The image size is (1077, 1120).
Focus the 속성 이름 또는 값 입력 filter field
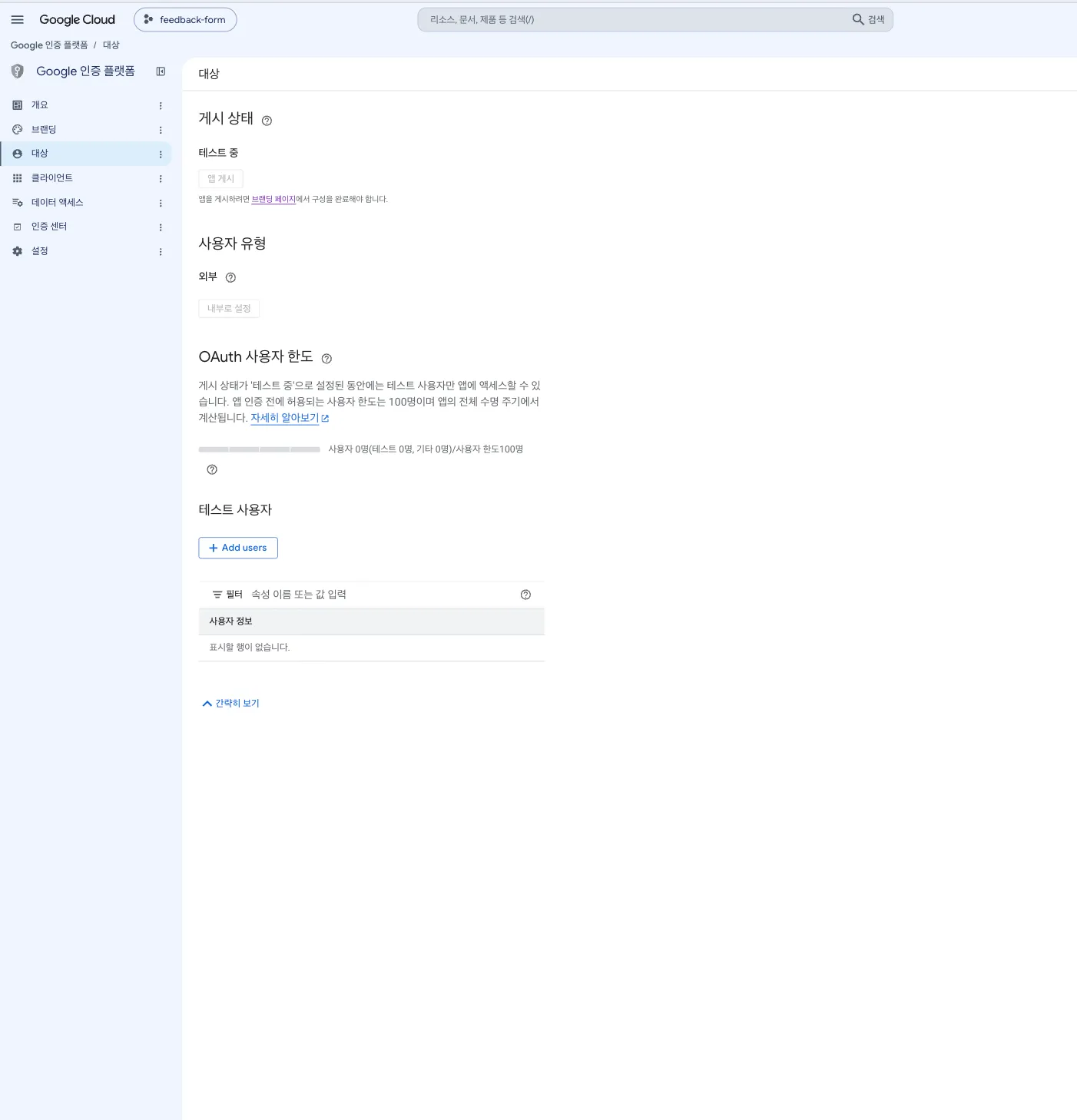(380, 595)
